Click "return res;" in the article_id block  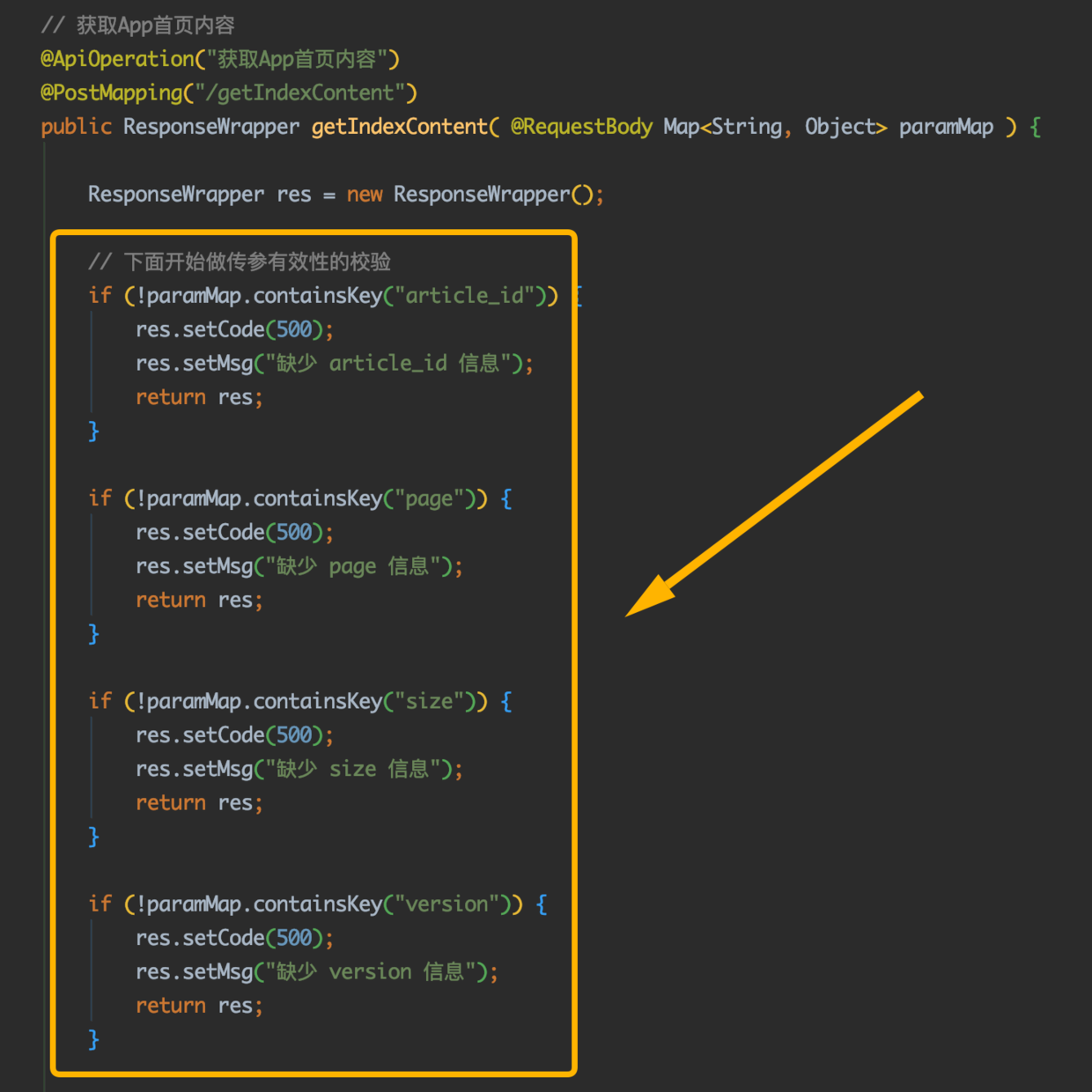[199, 397]
